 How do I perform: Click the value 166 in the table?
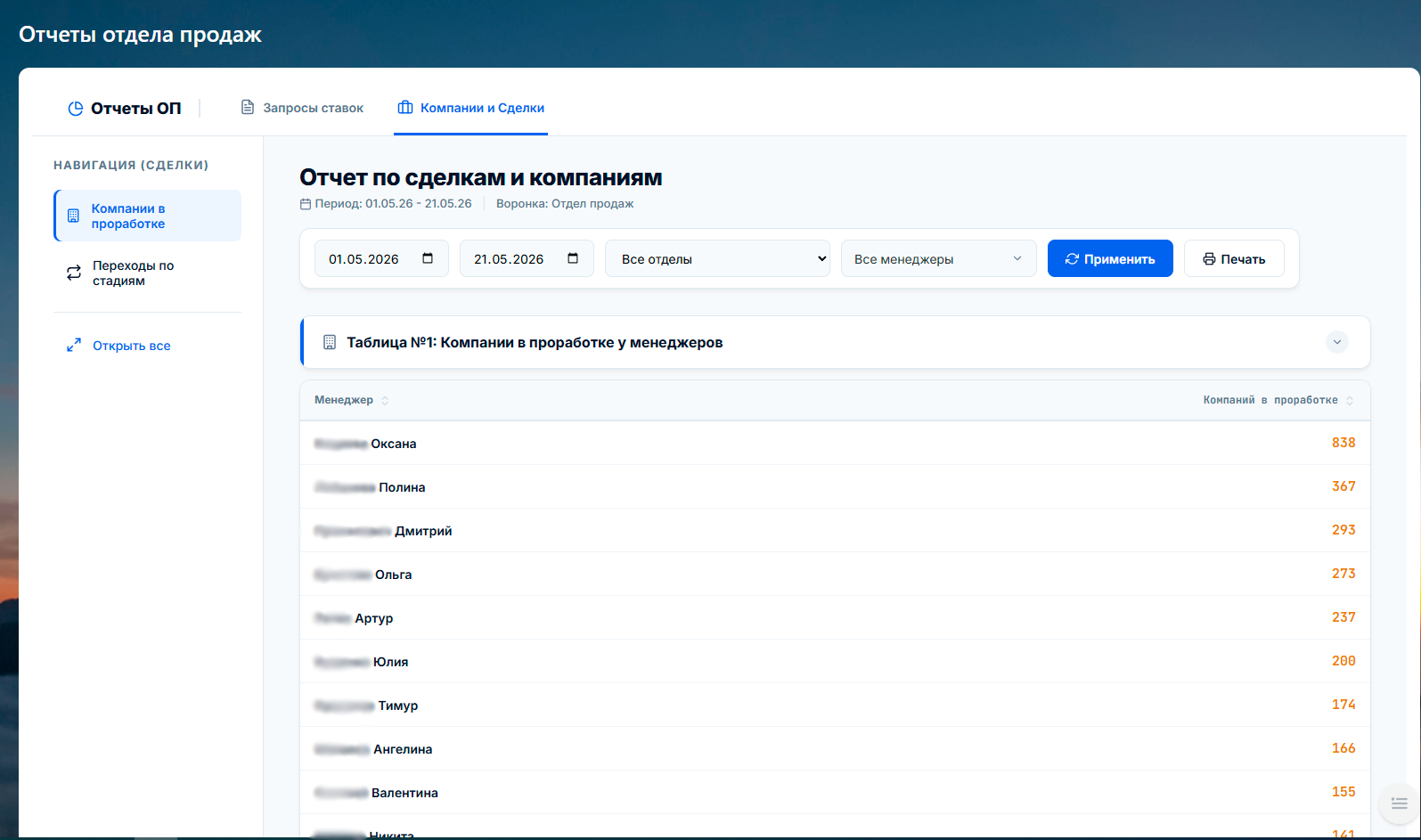pos(1343,748)
